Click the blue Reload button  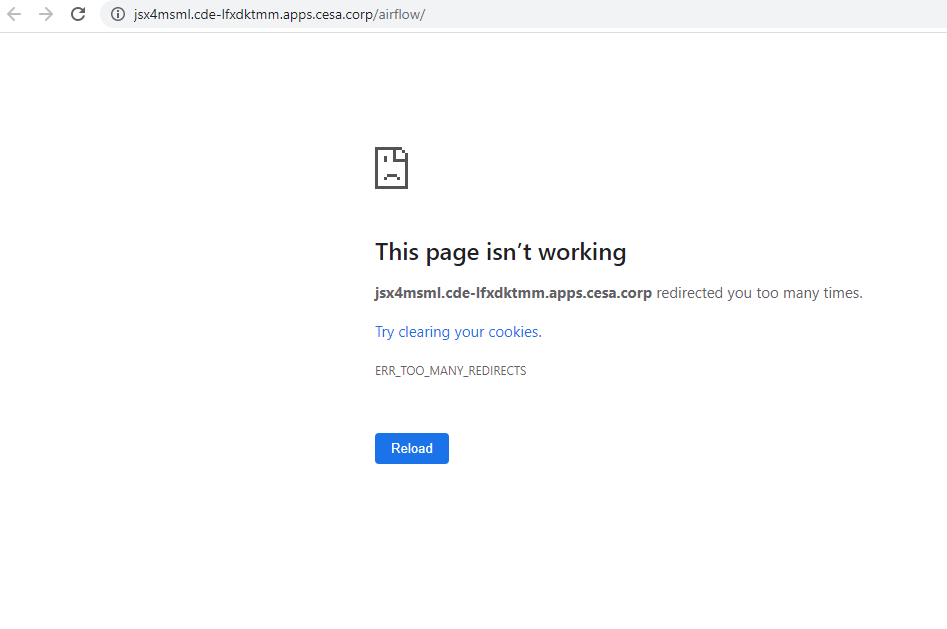tap(412, 448)
